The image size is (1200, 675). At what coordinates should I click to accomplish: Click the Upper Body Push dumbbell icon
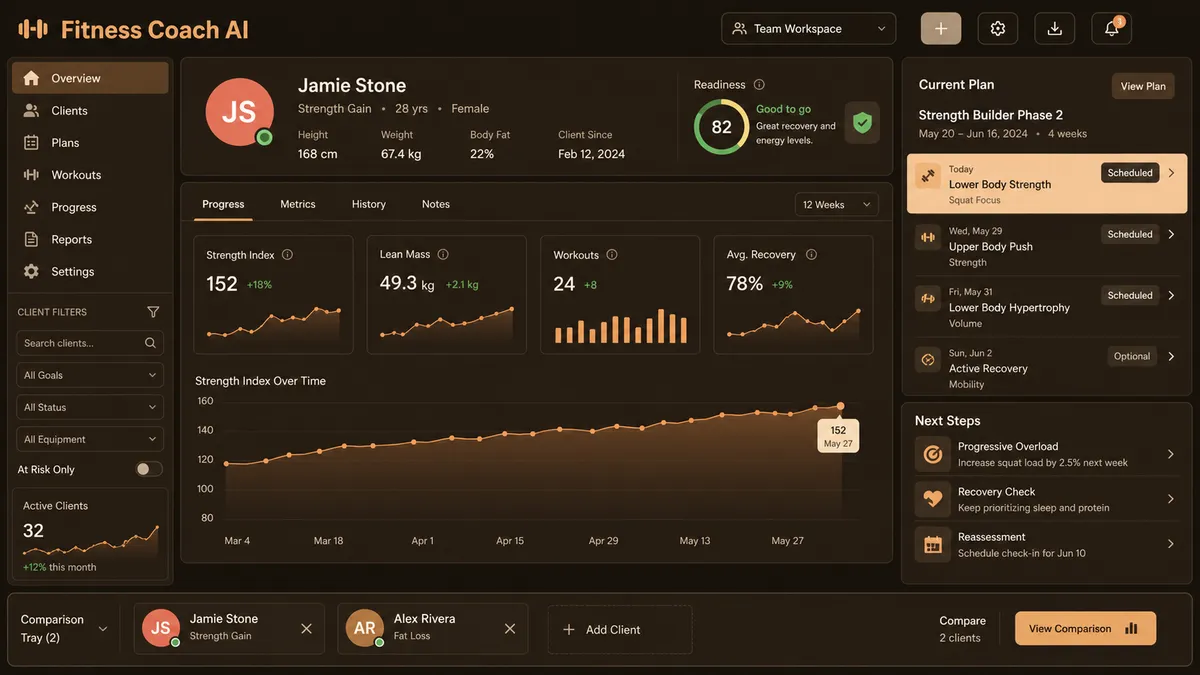(928, 238)
